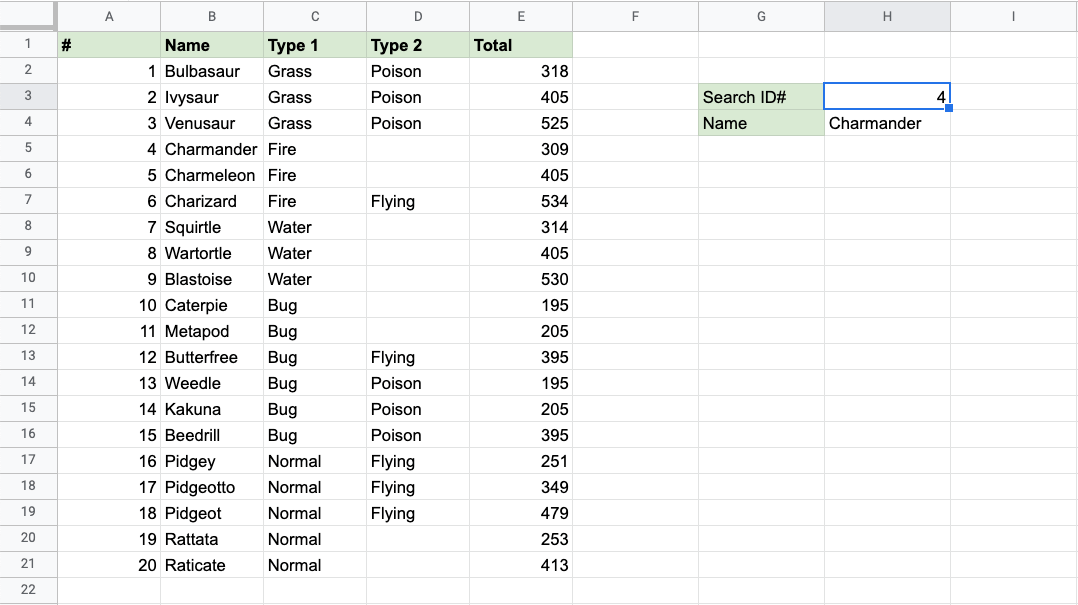Click the Raticate name cell
The width and height of the screenshot is (1078, 605).
click(212, 565)
